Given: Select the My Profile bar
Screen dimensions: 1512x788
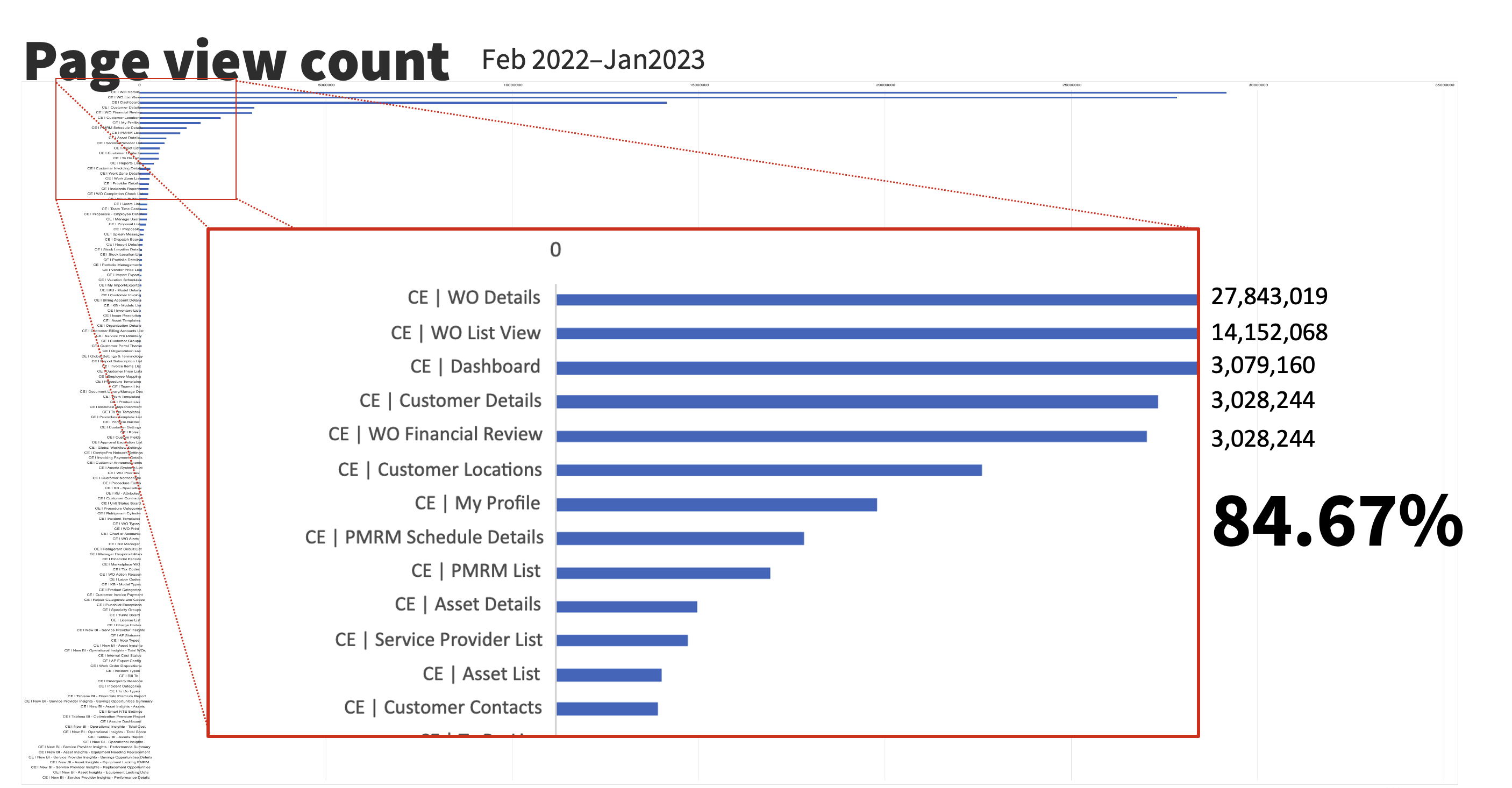Looking at the screenshot, I should (716, 505).
